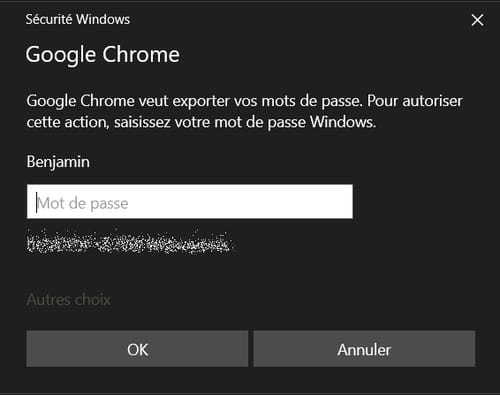Focus the Windows password text box

[190, 202]
